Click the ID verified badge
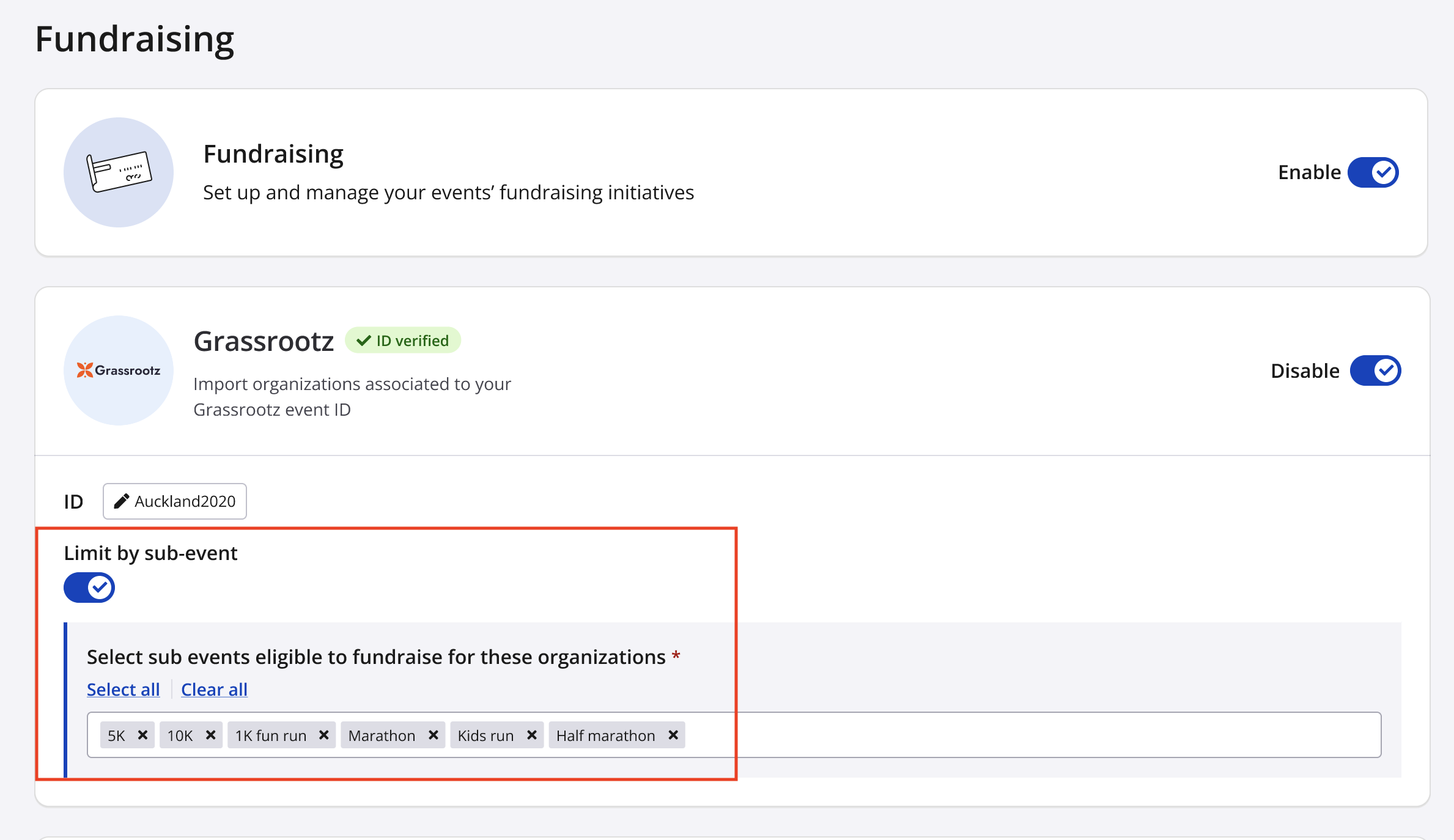1454x840 pixels. [x=403, y=341]
